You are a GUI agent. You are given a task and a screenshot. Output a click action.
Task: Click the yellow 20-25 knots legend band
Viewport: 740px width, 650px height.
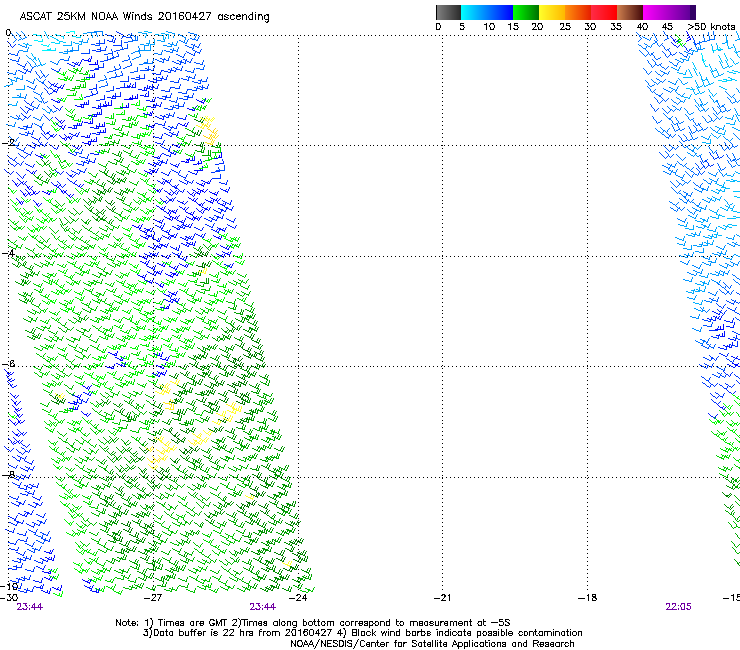point(552,12)
